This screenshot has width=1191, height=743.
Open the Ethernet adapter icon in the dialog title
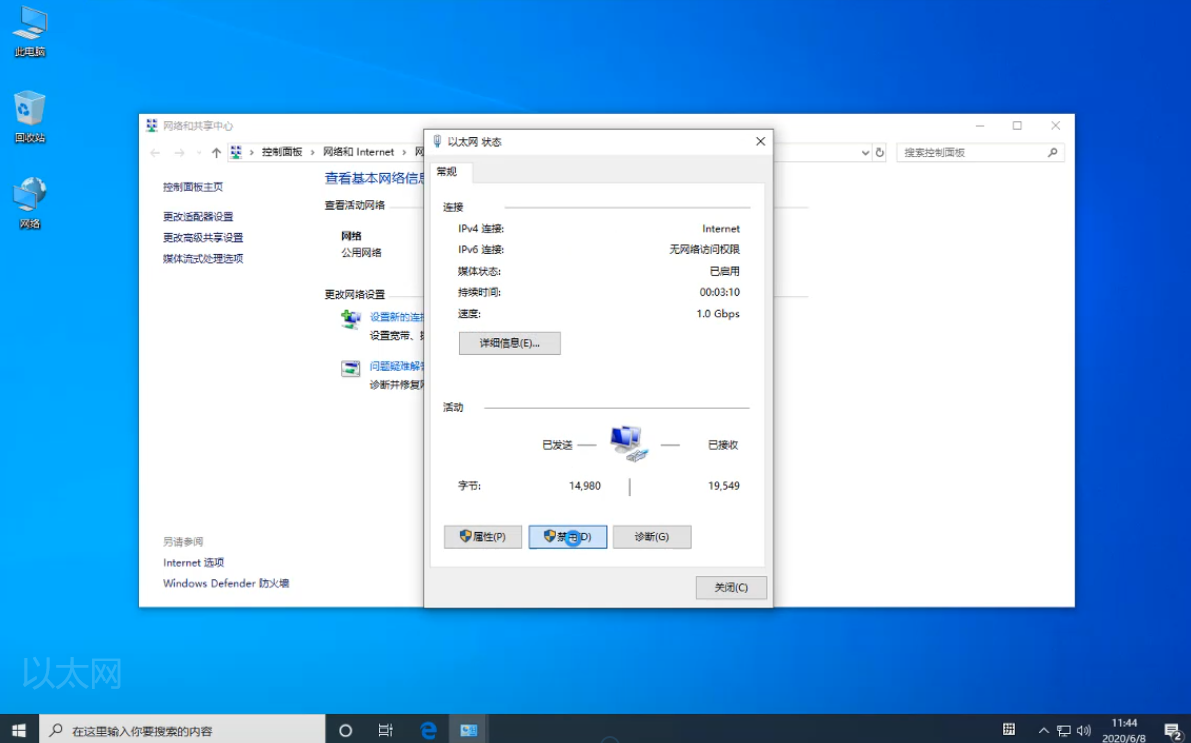coord(437,141)
